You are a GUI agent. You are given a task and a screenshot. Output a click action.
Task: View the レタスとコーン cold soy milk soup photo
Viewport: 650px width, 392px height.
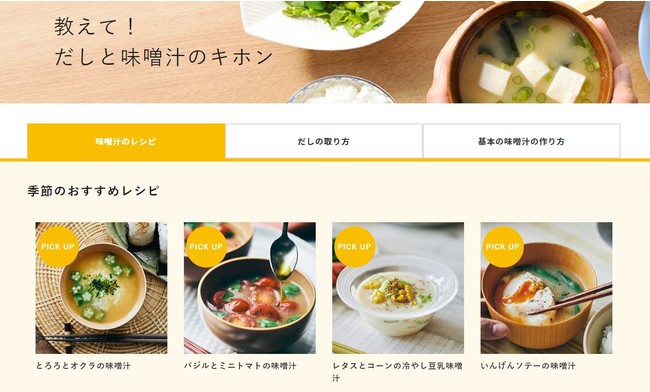[x=398, y=288]
